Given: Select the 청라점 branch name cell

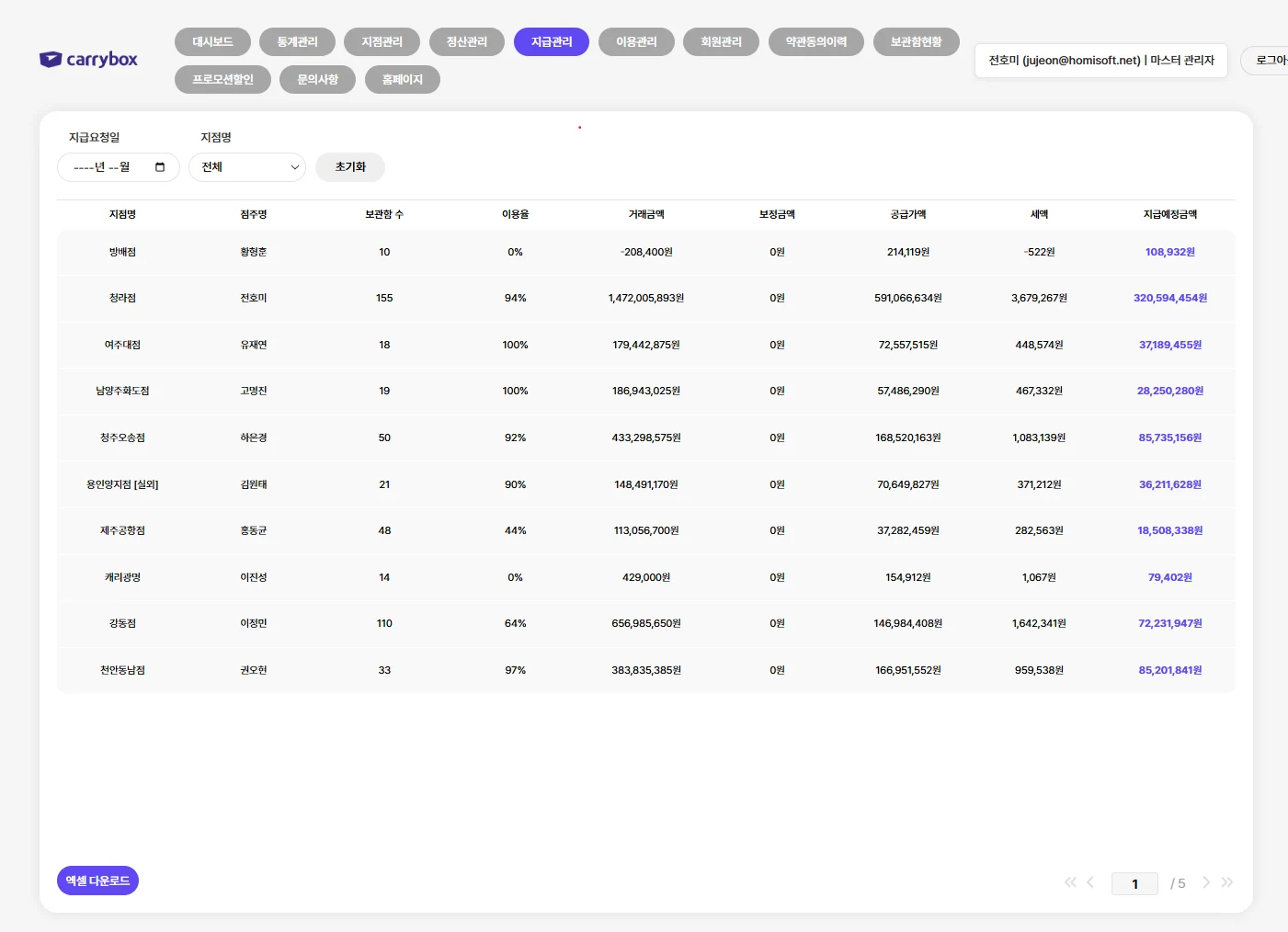Looking at the screenshot, I should pos(122,298).
